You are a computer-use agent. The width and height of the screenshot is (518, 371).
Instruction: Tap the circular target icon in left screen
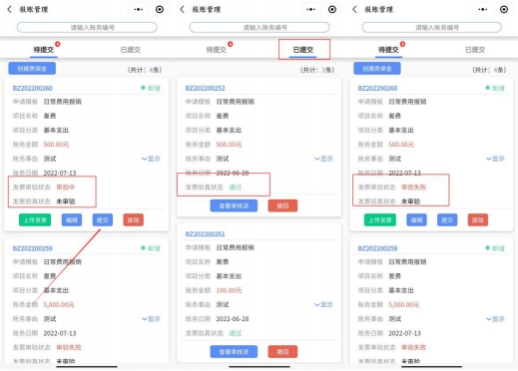tap(160, 9)
